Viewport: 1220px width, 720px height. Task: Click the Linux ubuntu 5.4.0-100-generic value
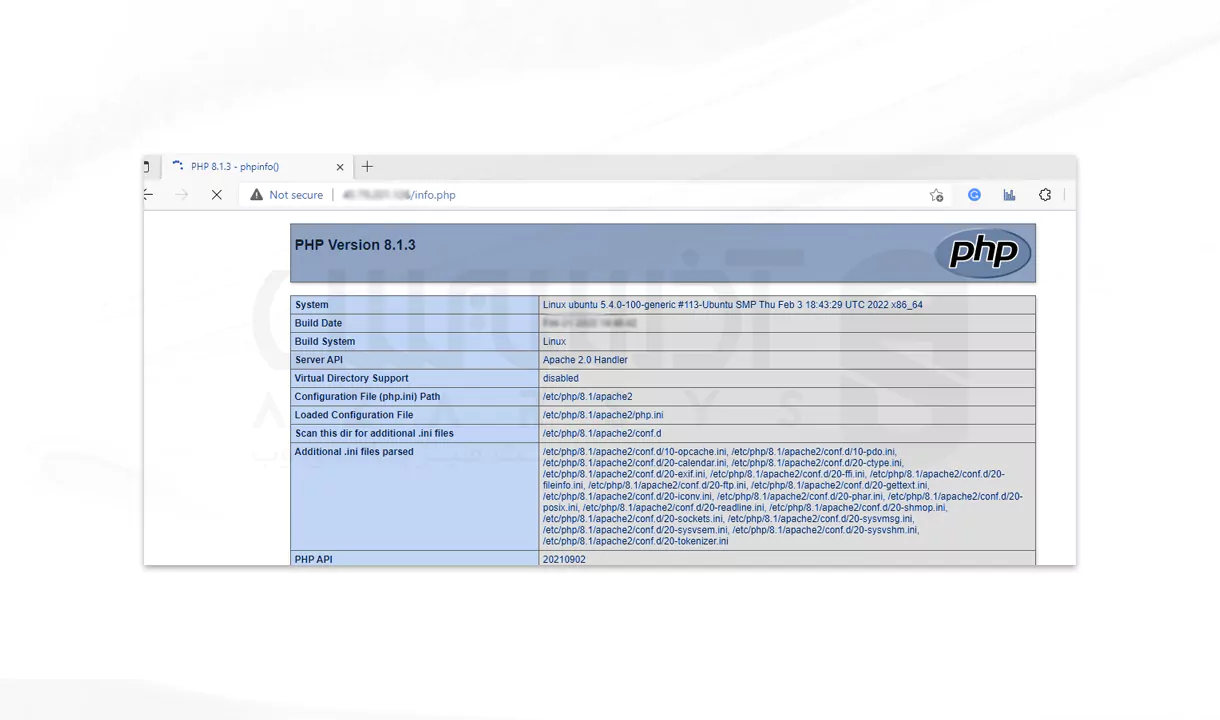733,305
